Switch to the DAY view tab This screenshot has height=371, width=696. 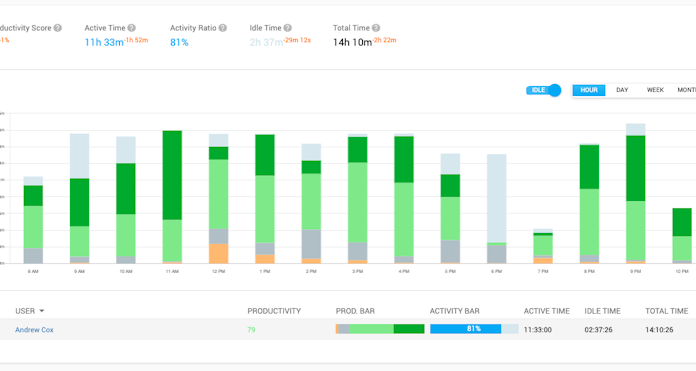point(622,90)
